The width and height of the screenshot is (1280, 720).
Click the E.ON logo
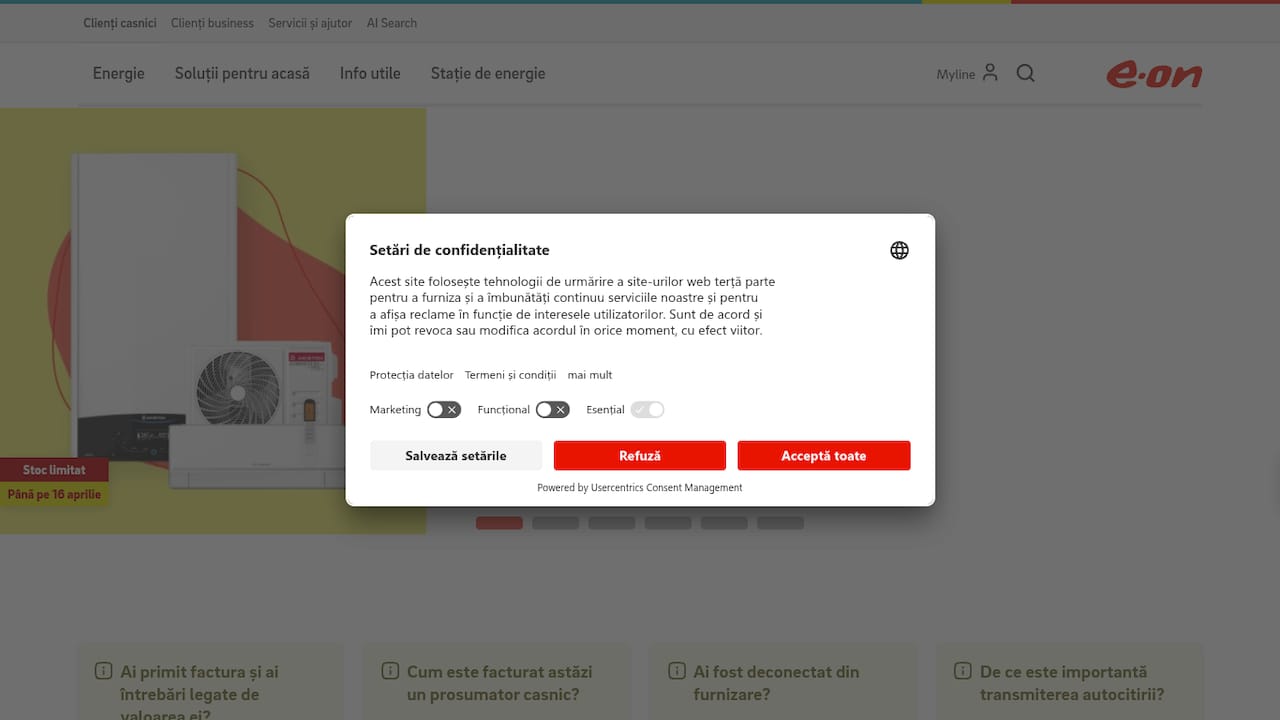click(1154, 73)
